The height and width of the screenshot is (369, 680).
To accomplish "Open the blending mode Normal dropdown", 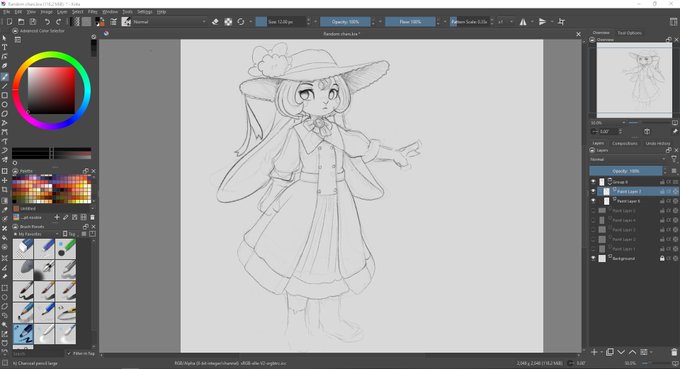I will click(x=170, y=22).
